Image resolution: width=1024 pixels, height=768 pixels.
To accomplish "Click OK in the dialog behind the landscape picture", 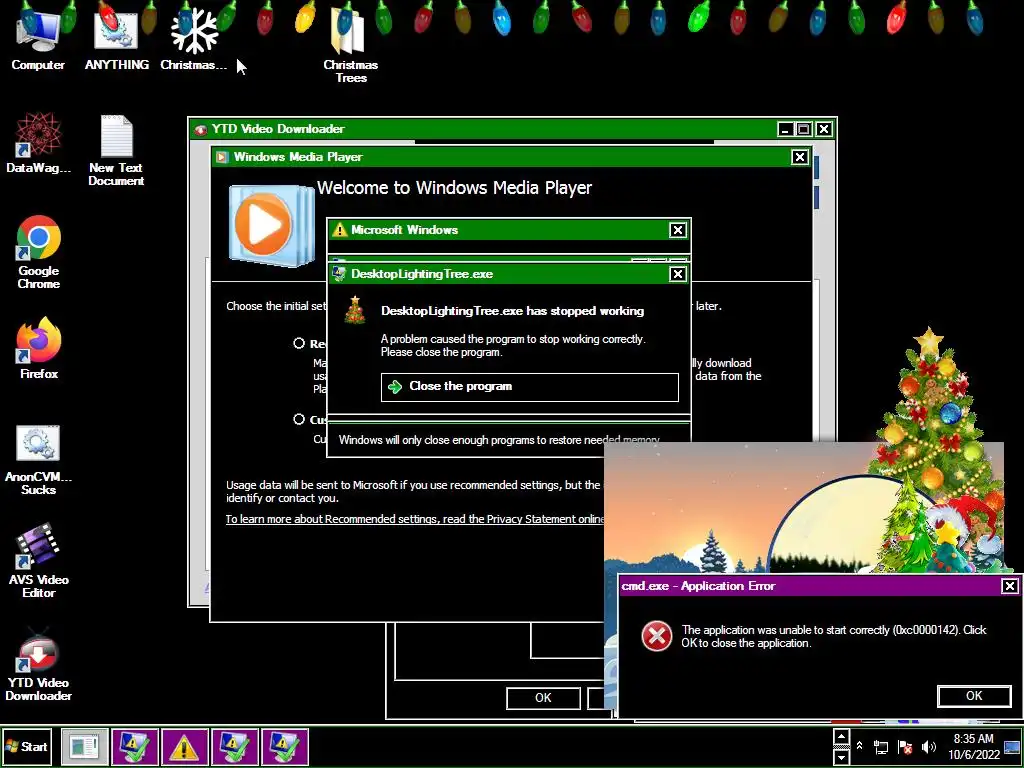I will click(x=543, y=697).
